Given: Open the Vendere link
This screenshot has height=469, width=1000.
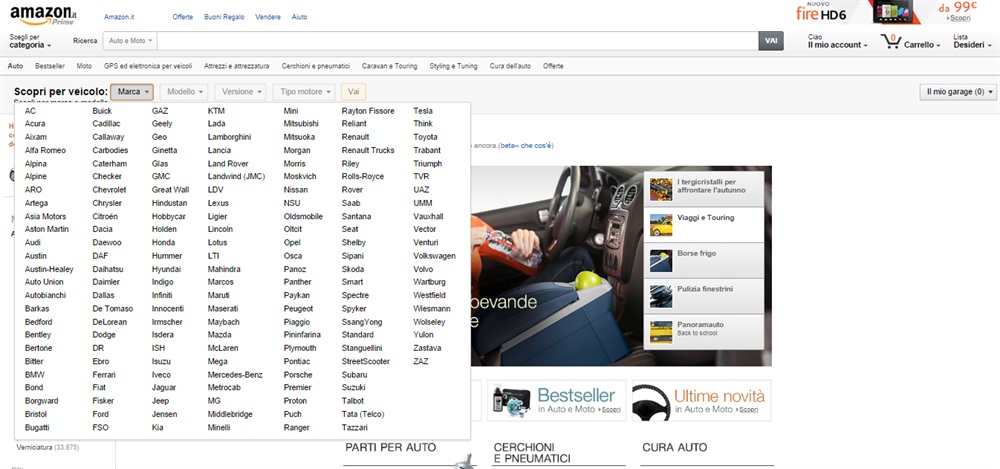Looking at the screenshot, I should 268,17.
